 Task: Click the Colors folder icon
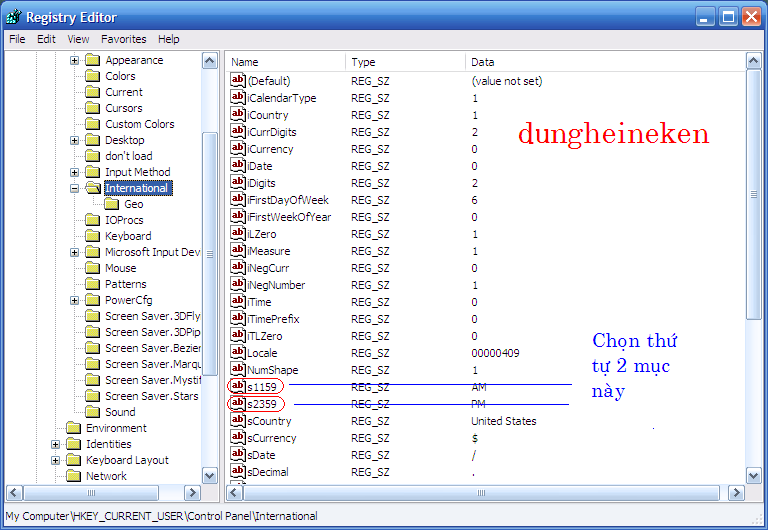pyautogui.click(x=93, y=76)
